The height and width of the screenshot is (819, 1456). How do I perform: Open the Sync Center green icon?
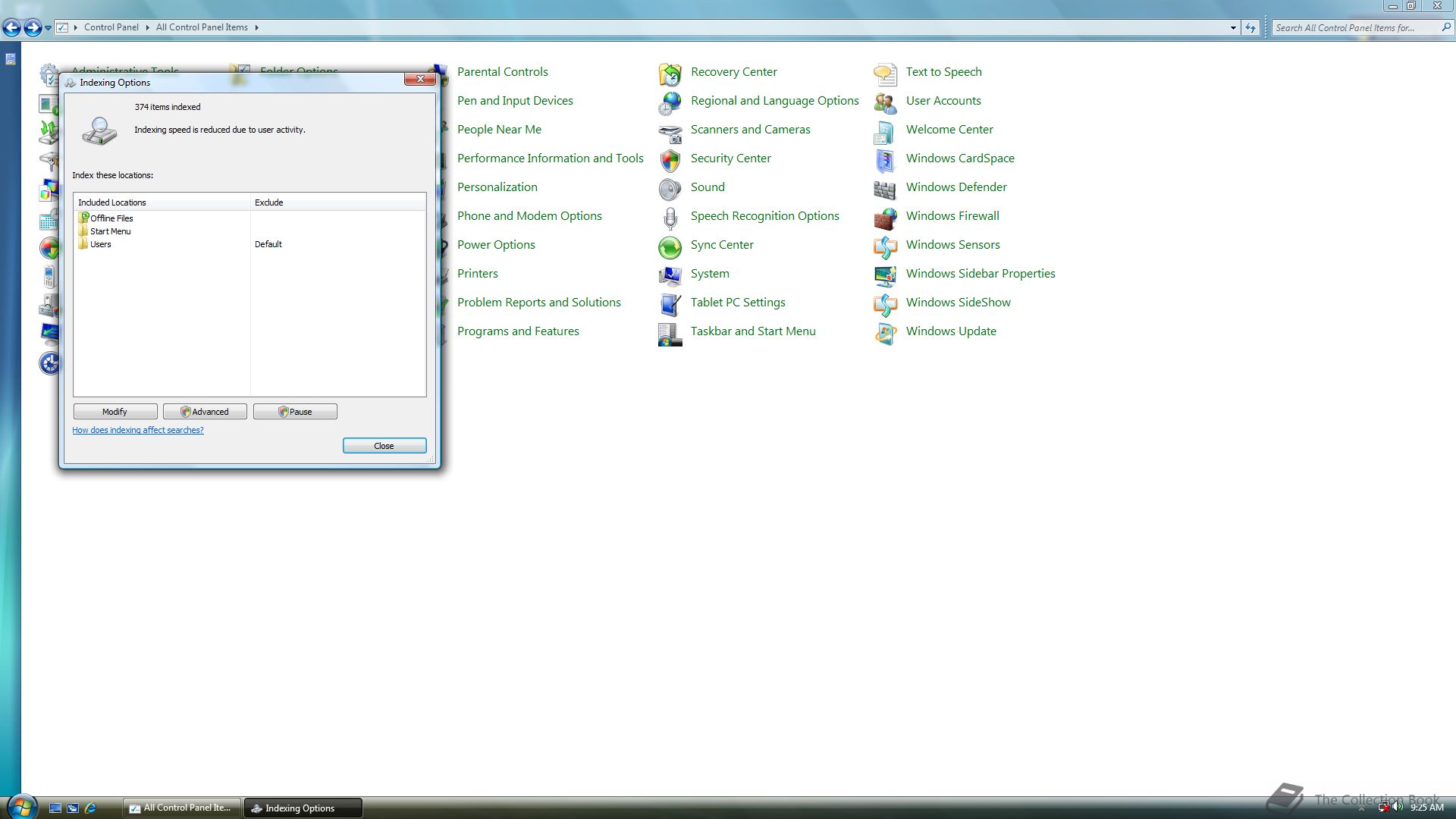(670, 246)
